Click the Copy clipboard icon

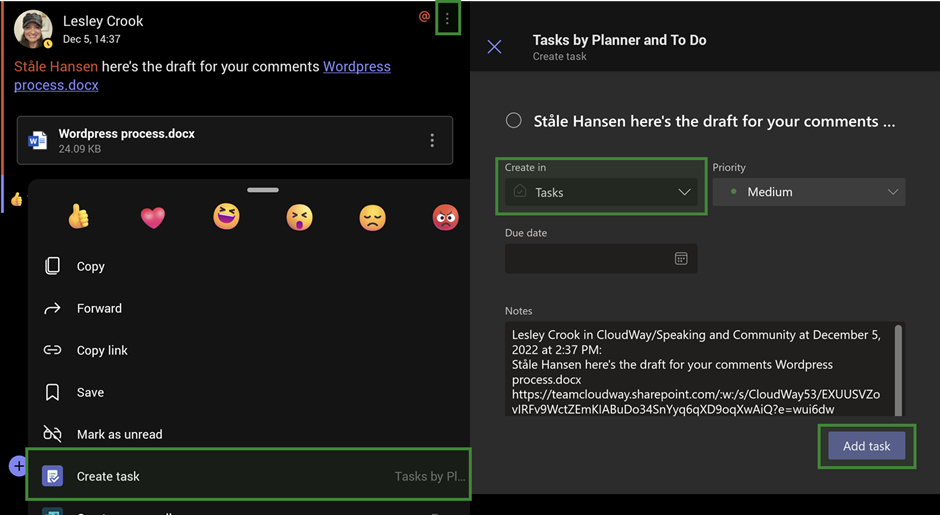(x=52, y=266)
